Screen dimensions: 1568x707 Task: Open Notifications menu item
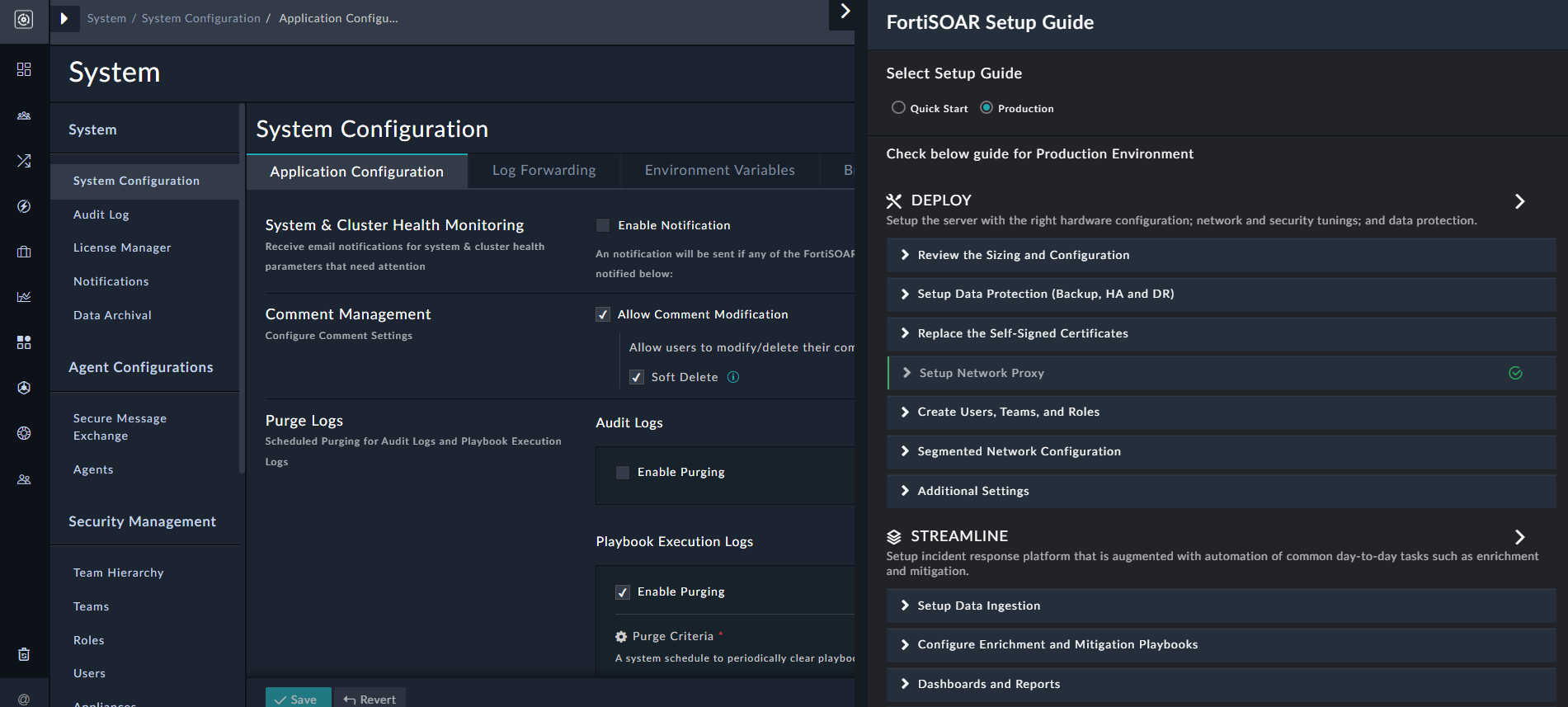click(111, 281)
